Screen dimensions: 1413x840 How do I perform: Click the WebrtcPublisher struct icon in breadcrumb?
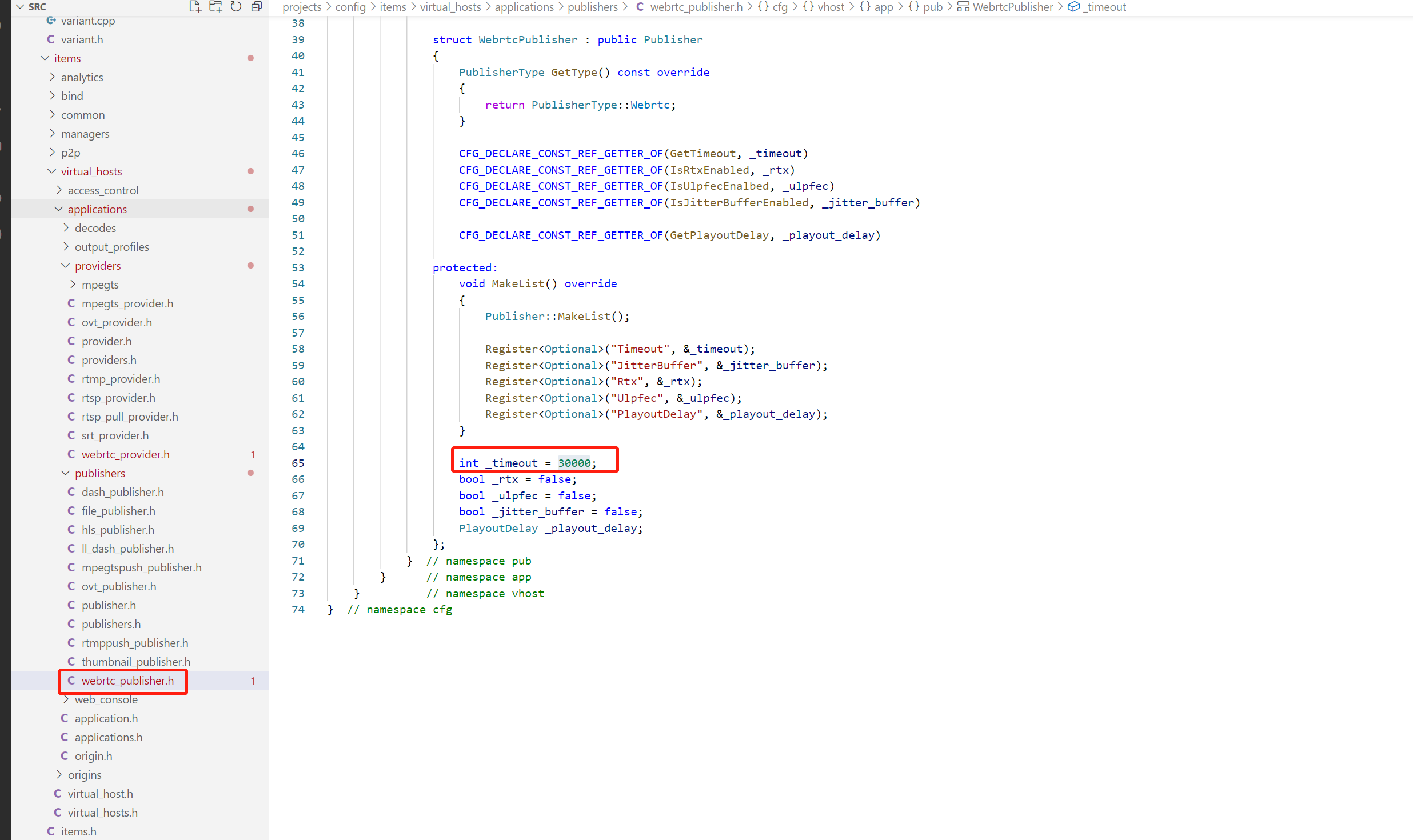[963, 6]
